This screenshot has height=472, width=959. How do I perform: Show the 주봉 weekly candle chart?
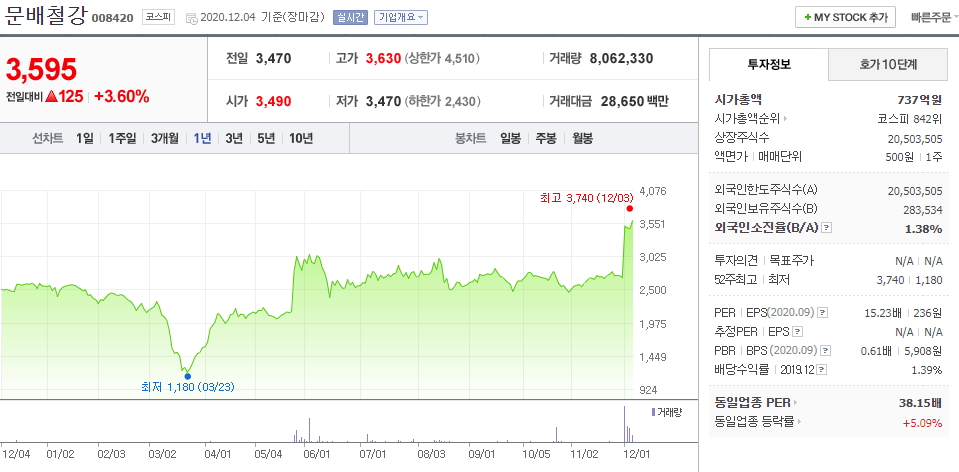pyautogui.click(x=546, y=138)
